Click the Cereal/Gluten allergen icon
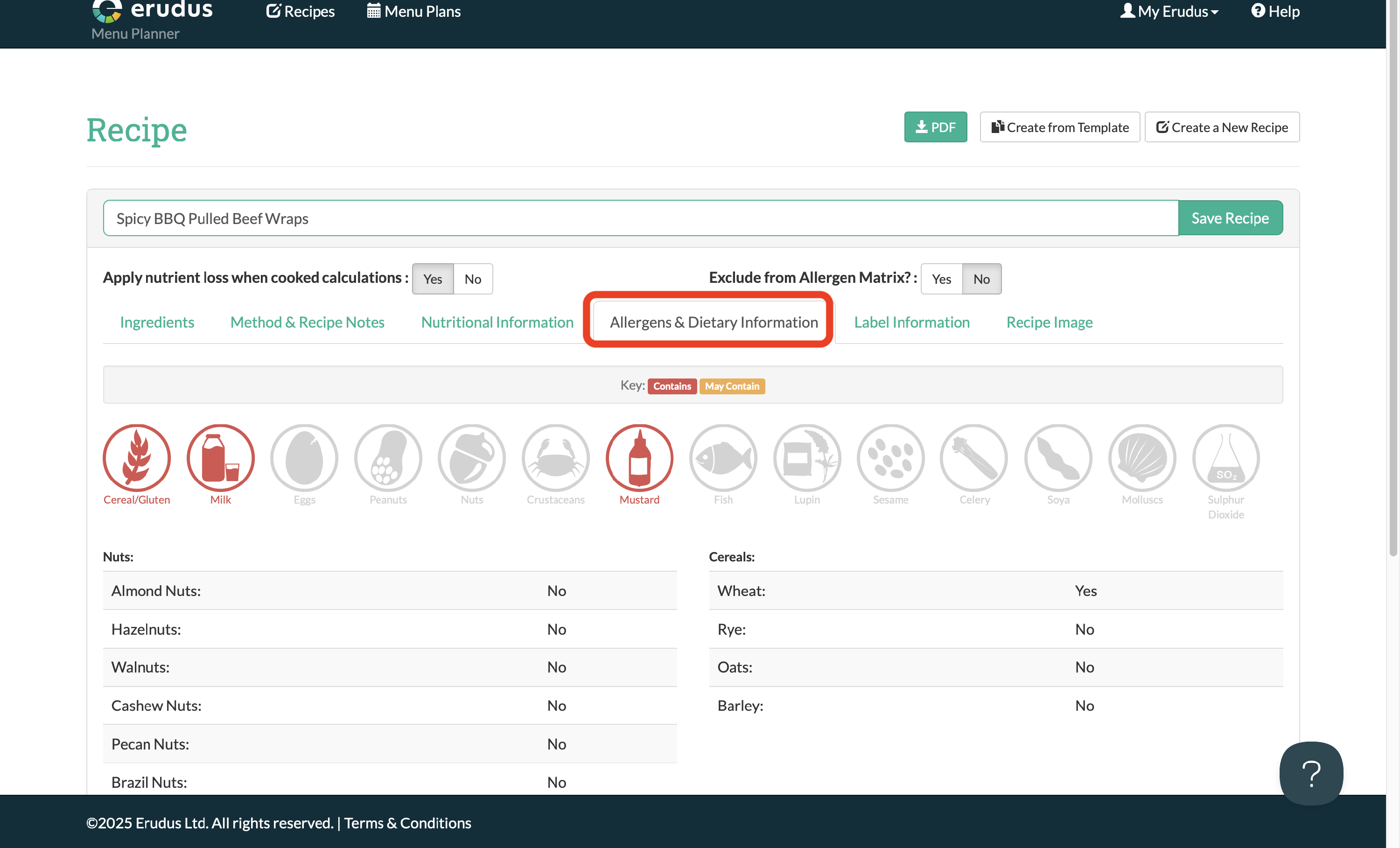The height and width of the screenshot is (848, 1400). pyautogui.click(x=136, y=457)
